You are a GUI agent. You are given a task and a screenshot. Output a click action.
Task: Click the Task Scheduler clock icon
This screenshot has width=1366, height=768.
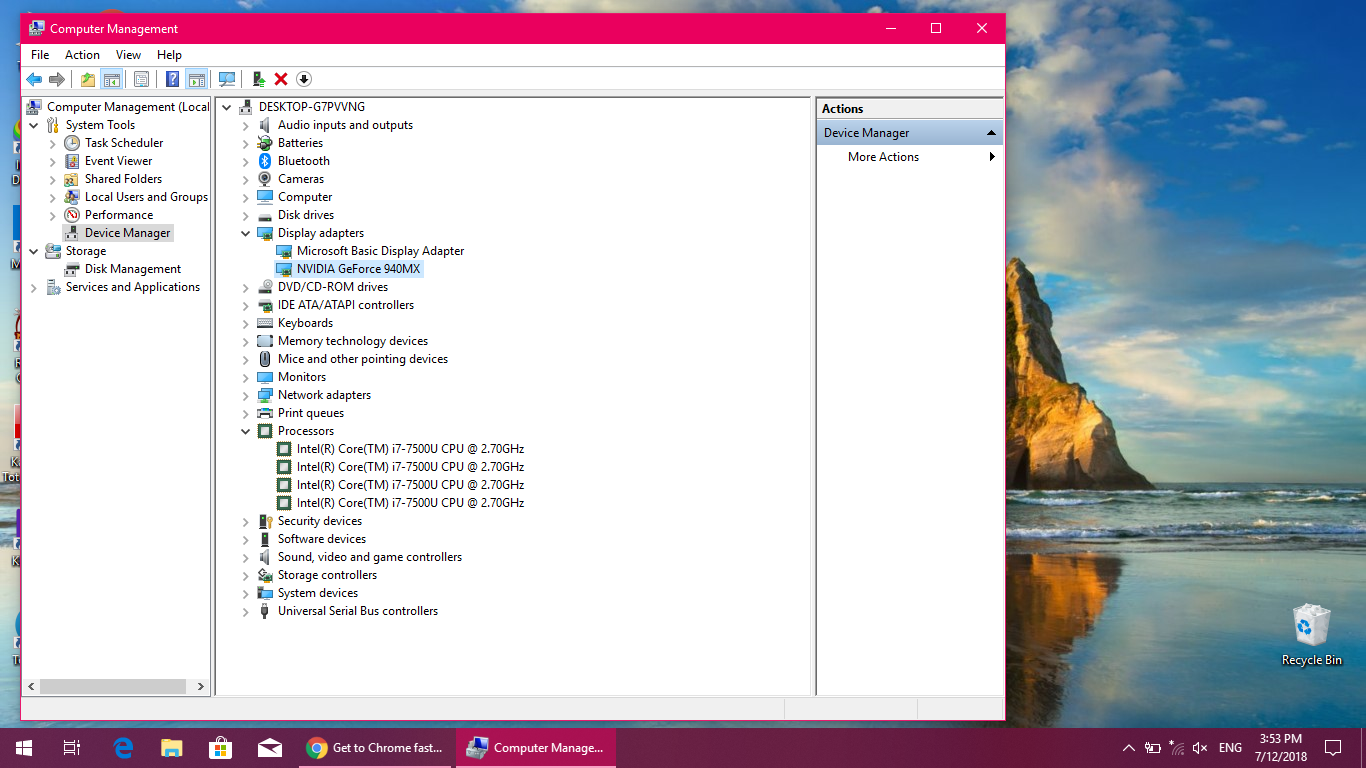(x=72, y=143)
